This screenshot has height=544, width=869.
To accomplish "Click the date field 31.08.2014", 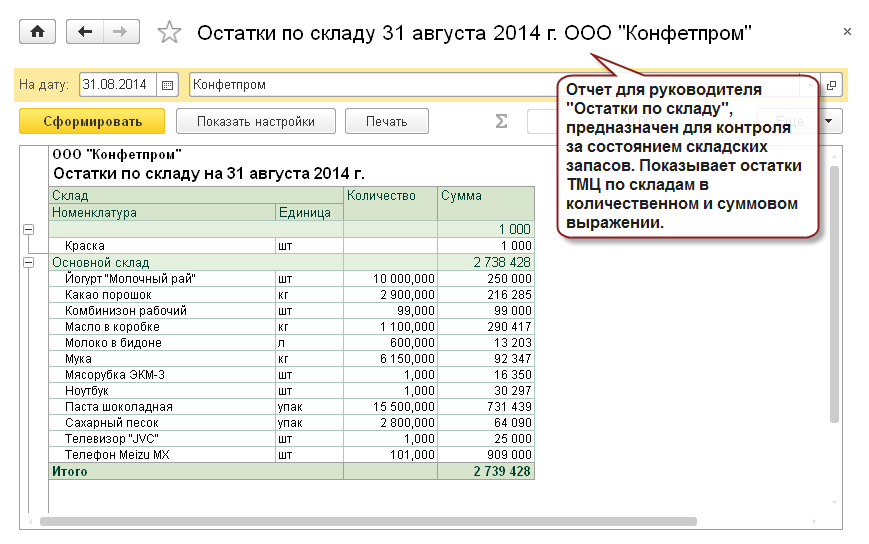I will point(117,85).
